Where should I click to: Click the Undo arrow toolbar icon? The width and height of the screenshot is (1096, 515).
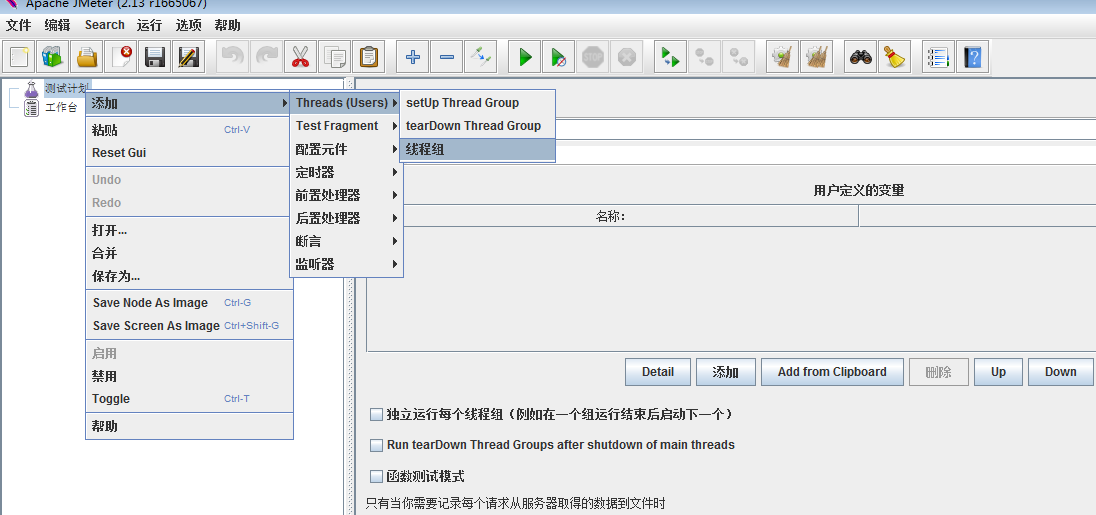[232, 57]
